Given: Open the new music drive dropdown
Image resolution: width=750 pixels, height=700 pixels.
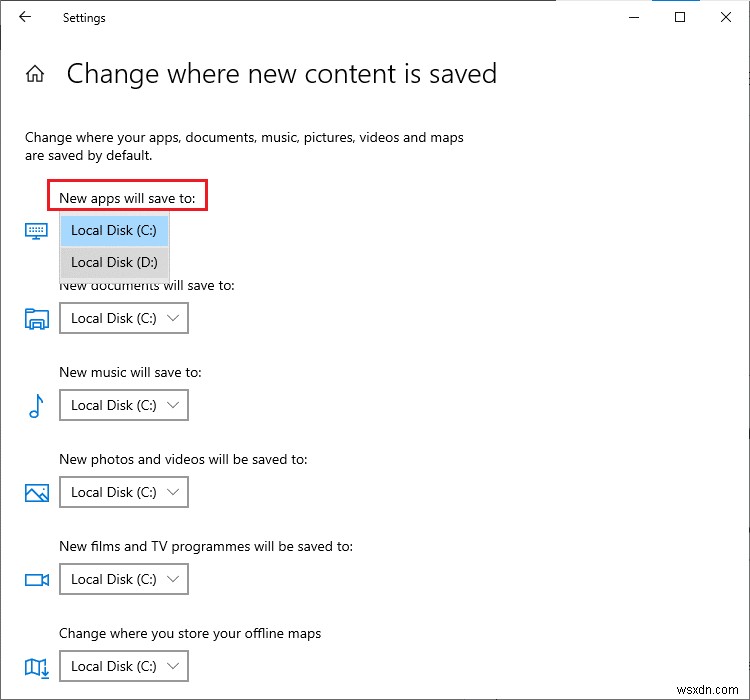Looking at the screenshot, I should click(124, 405).
